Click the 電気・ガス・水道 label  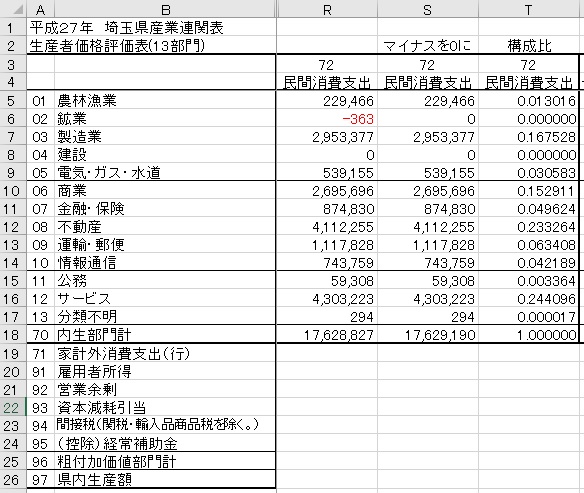[x=109, y=173]
